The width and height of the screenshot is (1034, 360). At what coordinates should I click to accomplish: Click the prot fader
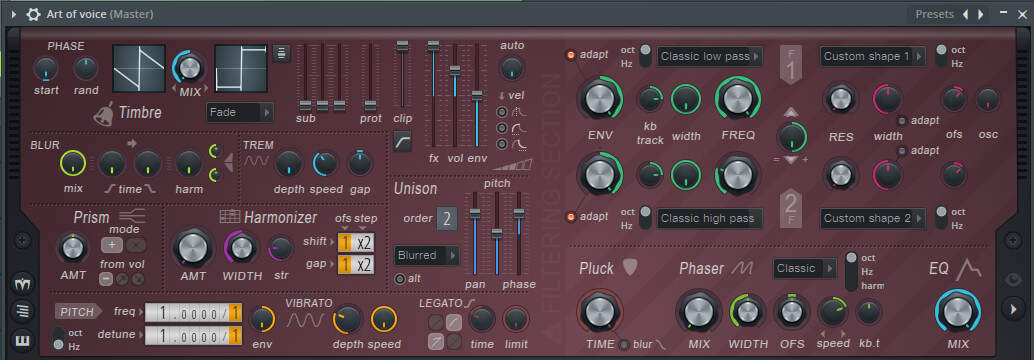(x=371, y=105)
